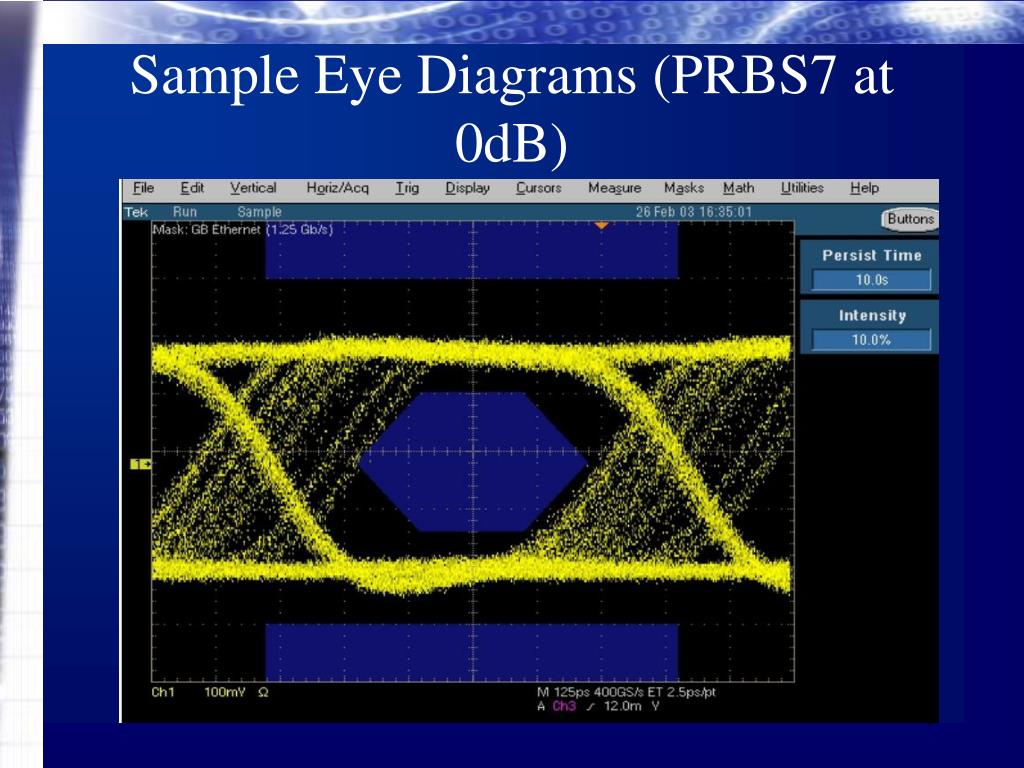Click the hexagonal center eye mask

point(473,462)
